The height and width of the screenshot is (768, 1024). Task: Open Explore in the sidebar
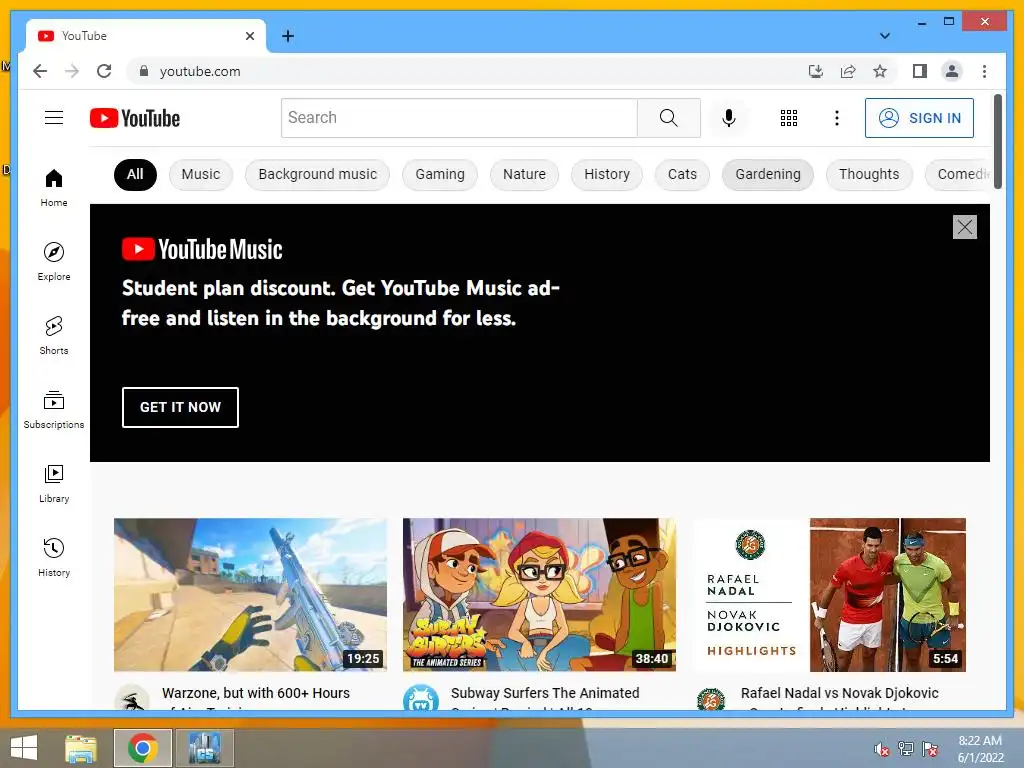54,262
